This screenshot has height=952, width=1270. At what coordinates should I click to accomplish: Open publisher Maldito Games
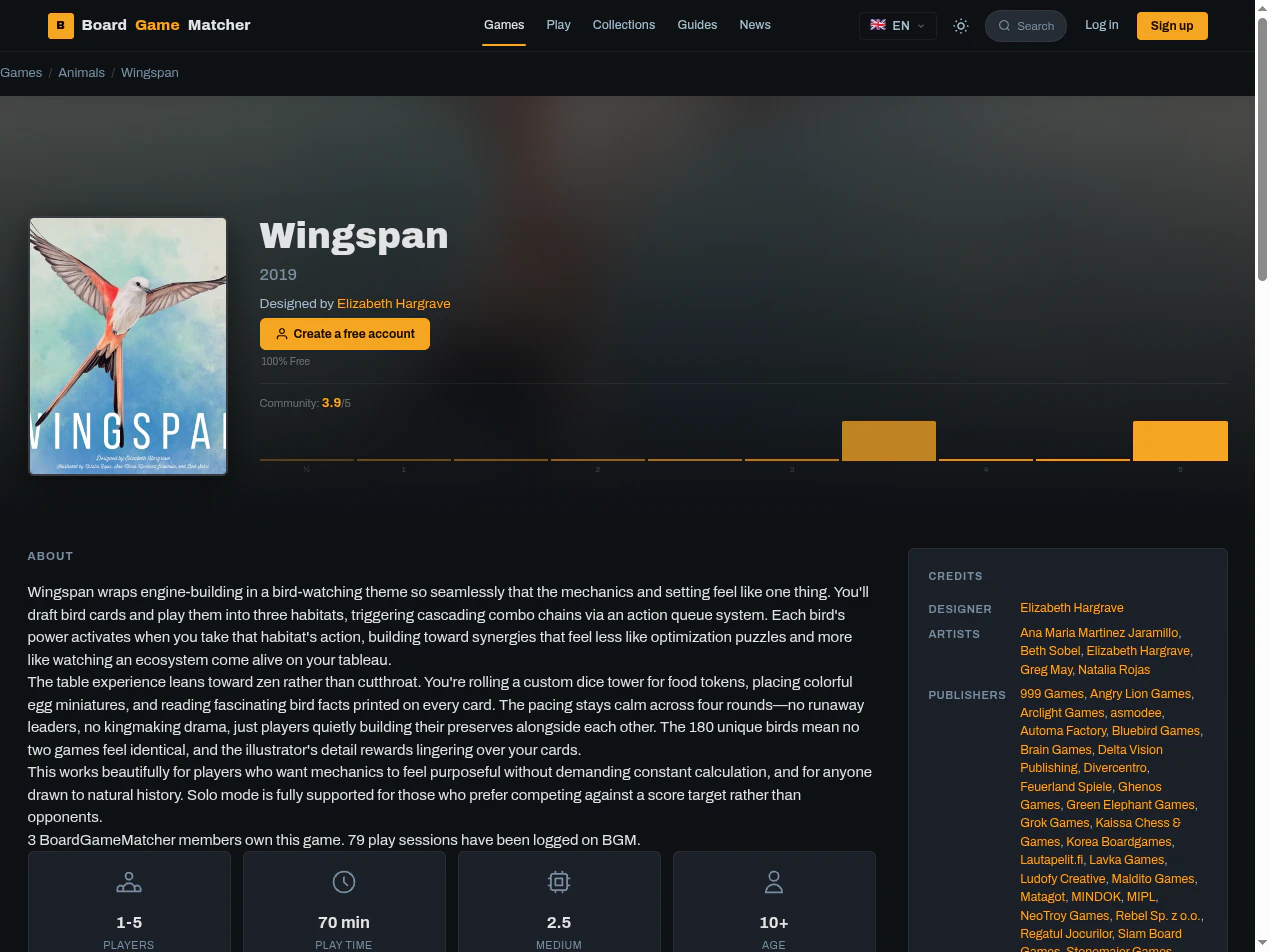[1153, 879]
